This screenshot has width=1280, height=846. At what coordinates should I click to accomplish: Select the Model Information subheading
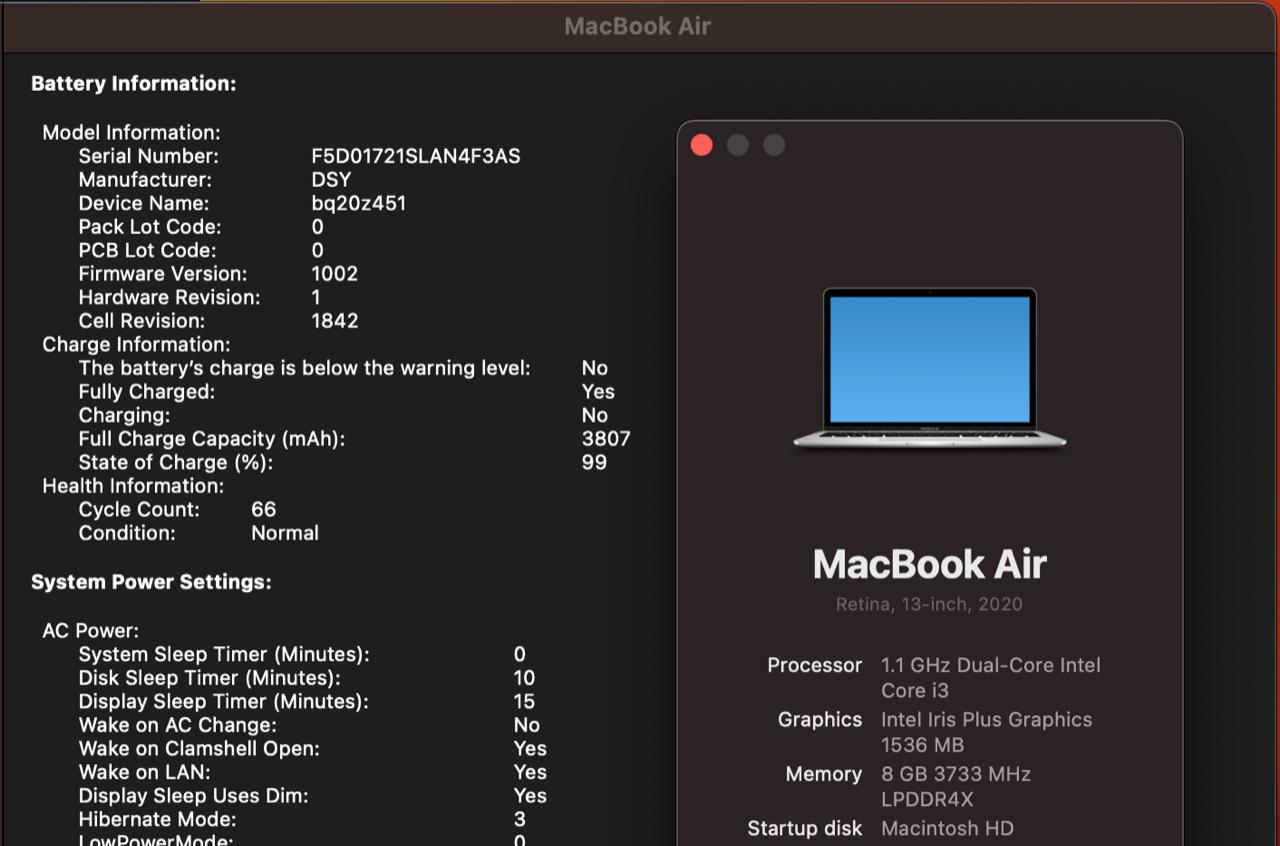(x=131, y=133)
